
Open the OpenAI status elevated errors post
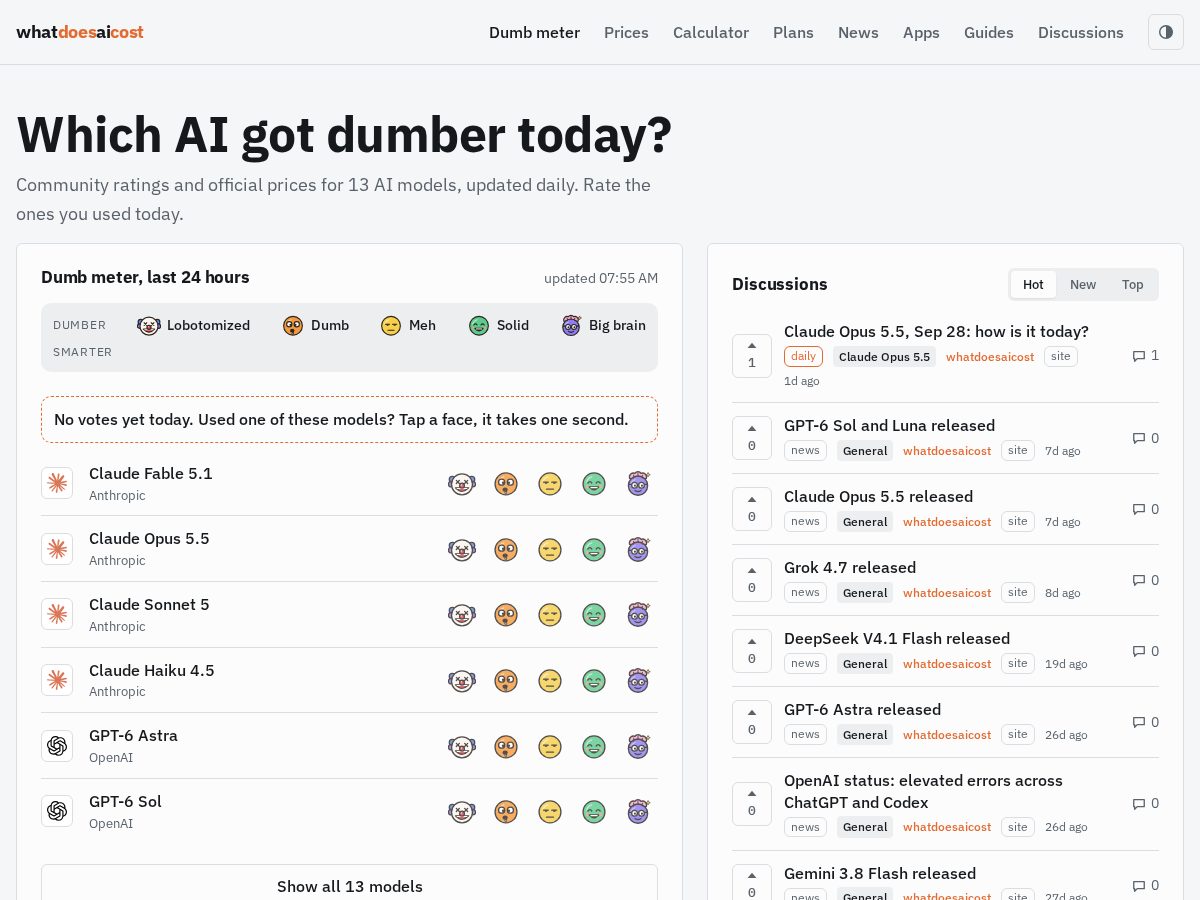[x=923, y=791]
